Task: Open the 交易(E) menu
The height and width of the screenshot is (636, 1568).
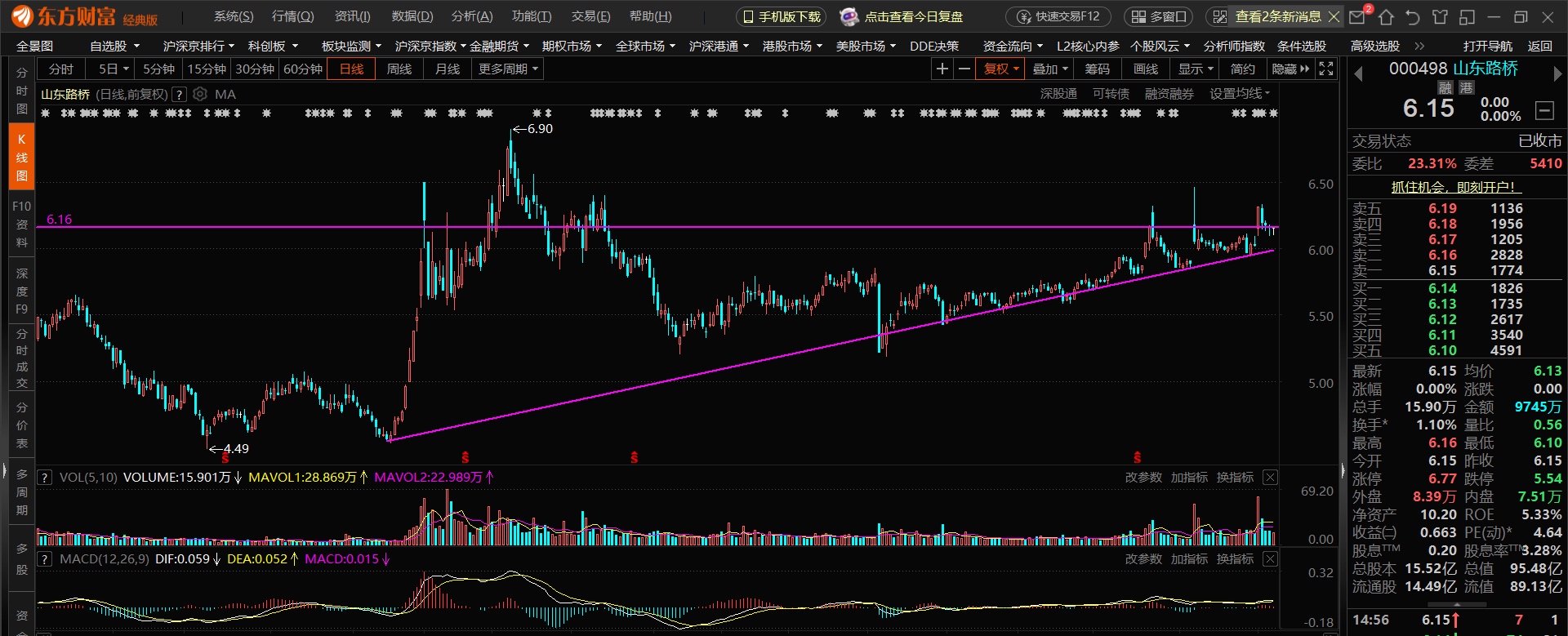Action: (x=590, y=16)
